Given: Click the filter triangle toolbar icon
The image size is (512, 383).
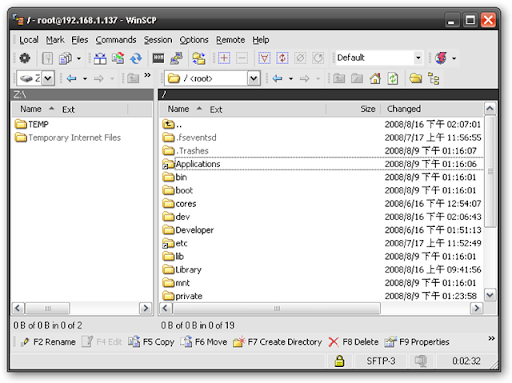Looking at the screenshot, I should [264, 58].
